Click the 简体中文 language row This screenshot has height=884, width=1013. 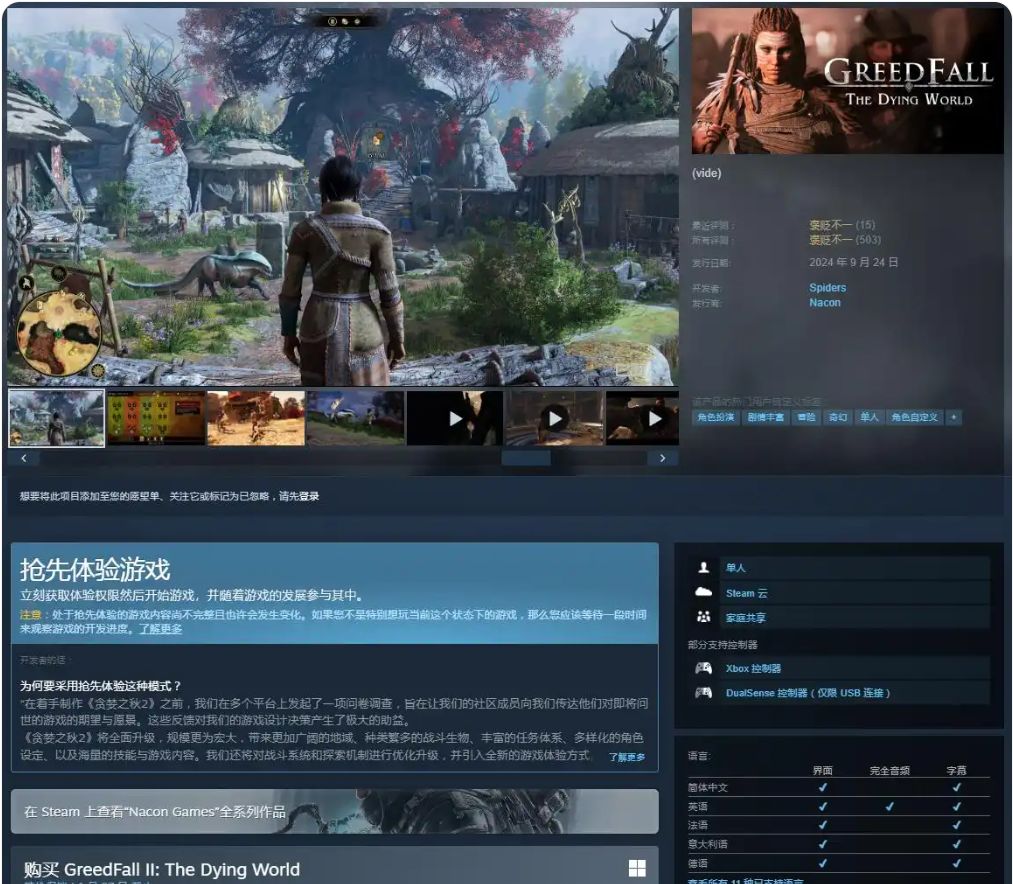click(x=839, y=787)
